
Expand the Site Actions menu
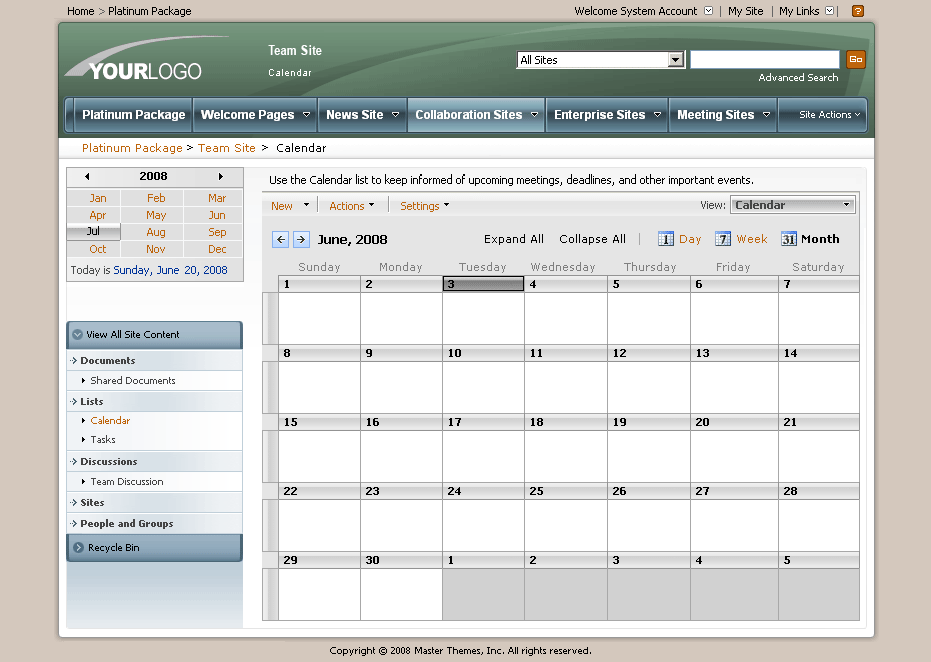(830, 115)
